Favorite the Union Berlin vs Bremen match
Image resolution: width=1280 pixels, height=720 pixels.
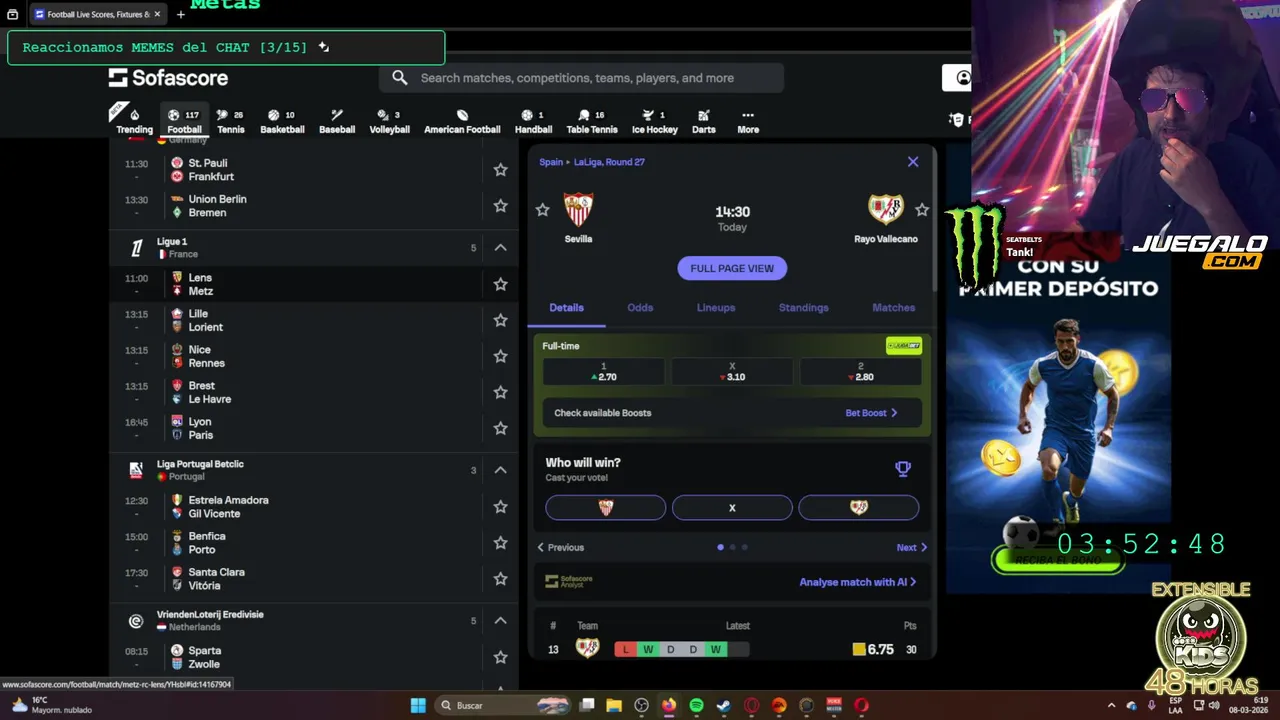click(500, 206)
